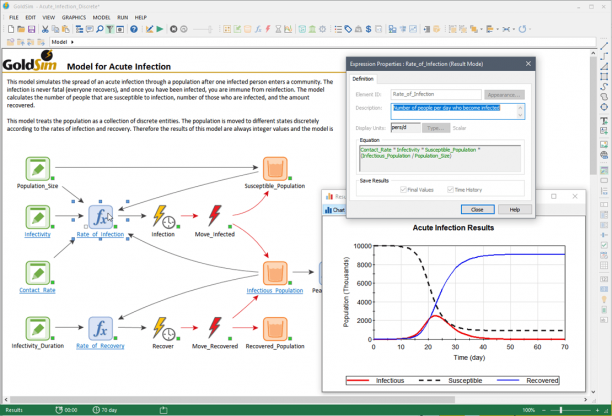
Task: Click the Element ID input field
Action: click(436, 94)
